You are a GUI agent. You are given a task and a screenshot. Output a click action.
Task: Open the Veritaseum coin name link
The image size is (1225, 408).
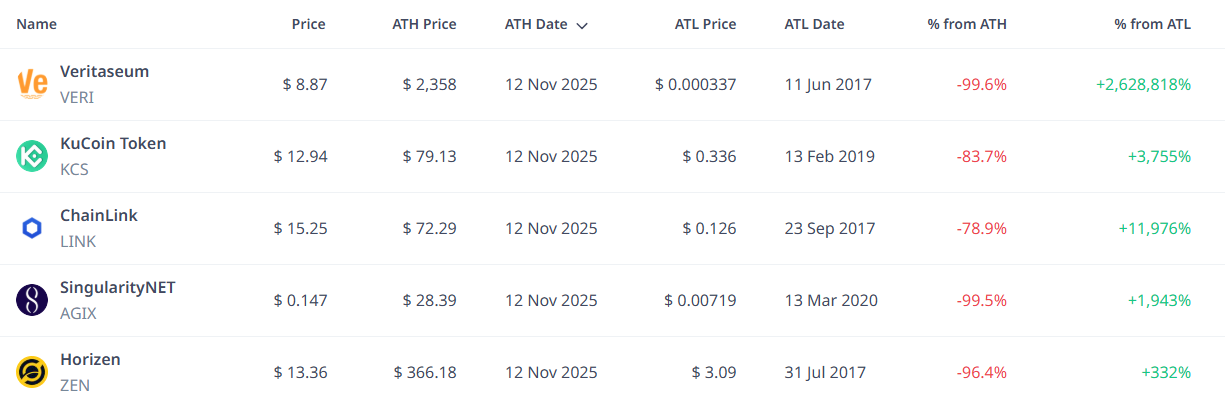tap(104, 72)
